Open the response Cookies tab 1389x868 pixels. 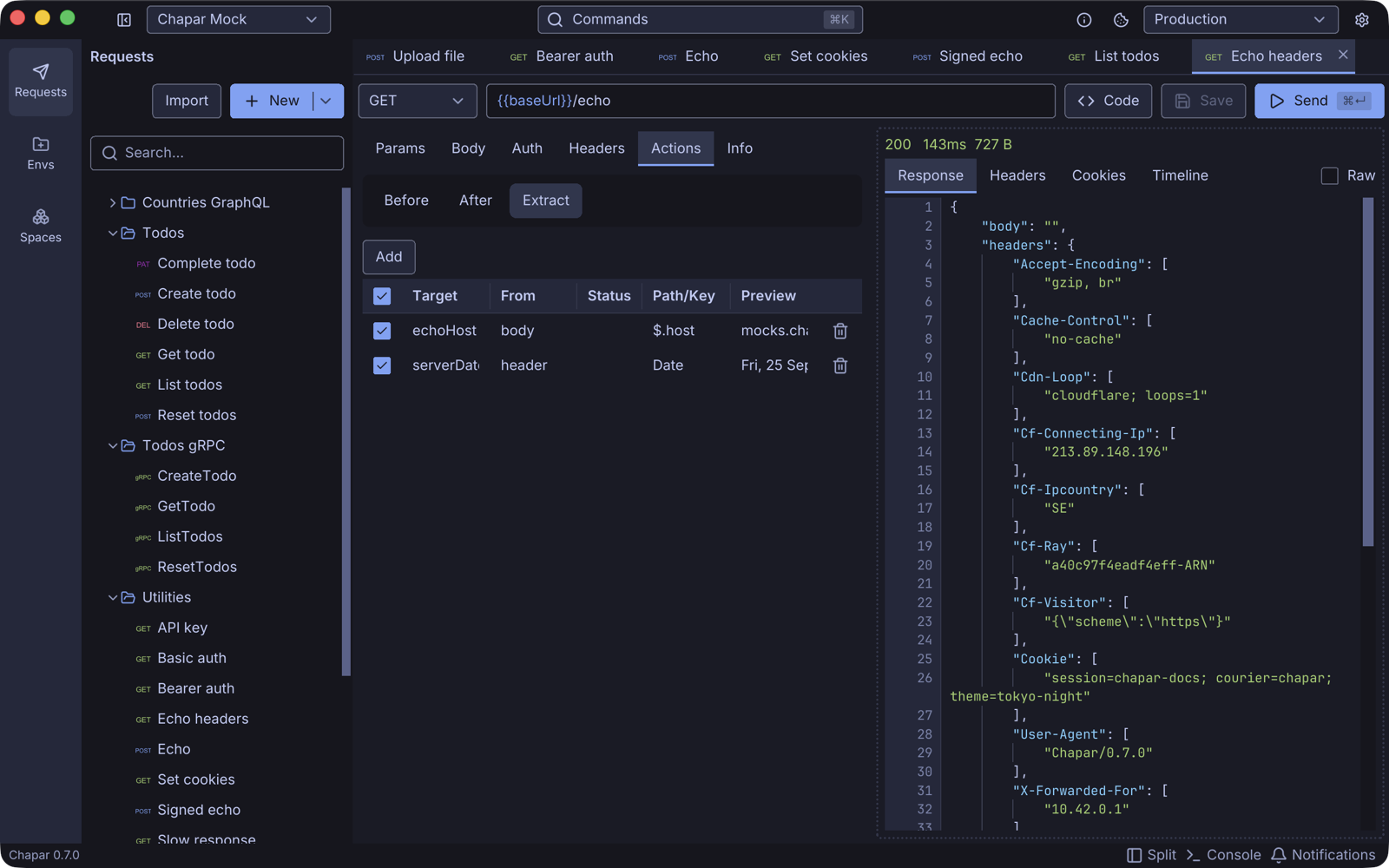(x=1098, y=175)
